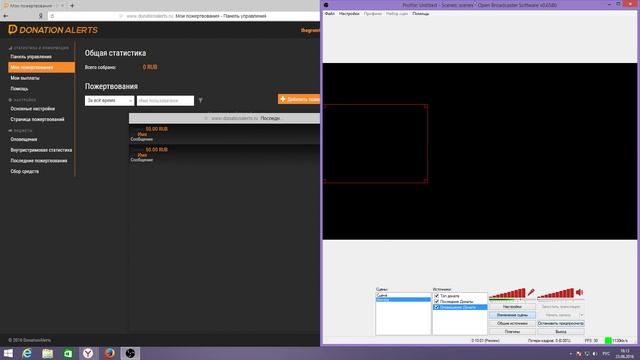640x360 pixels.
Task: Open the Настройки menu in OBS
Action: [x=349, y=13]
